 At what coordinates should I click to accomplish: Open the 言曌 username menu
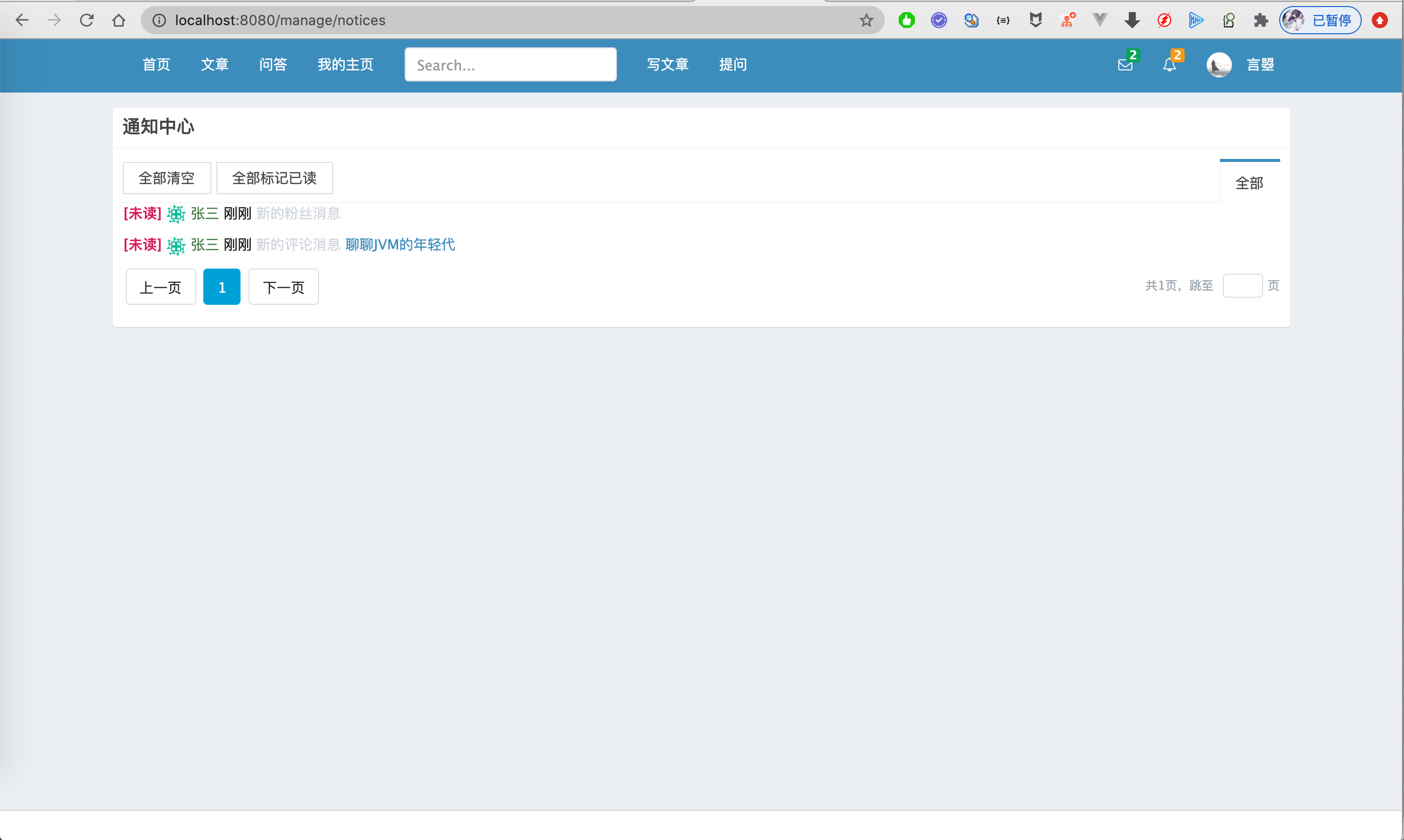1260,64
